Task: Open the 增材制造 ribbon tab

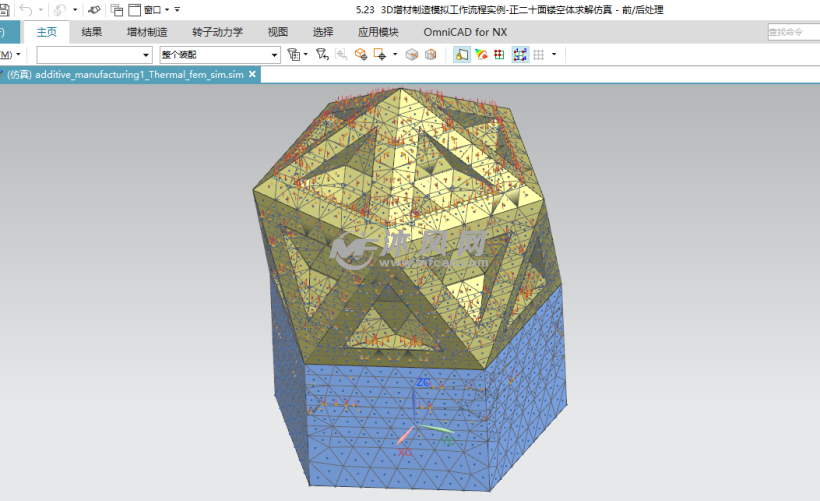Action: coord(147,32)
